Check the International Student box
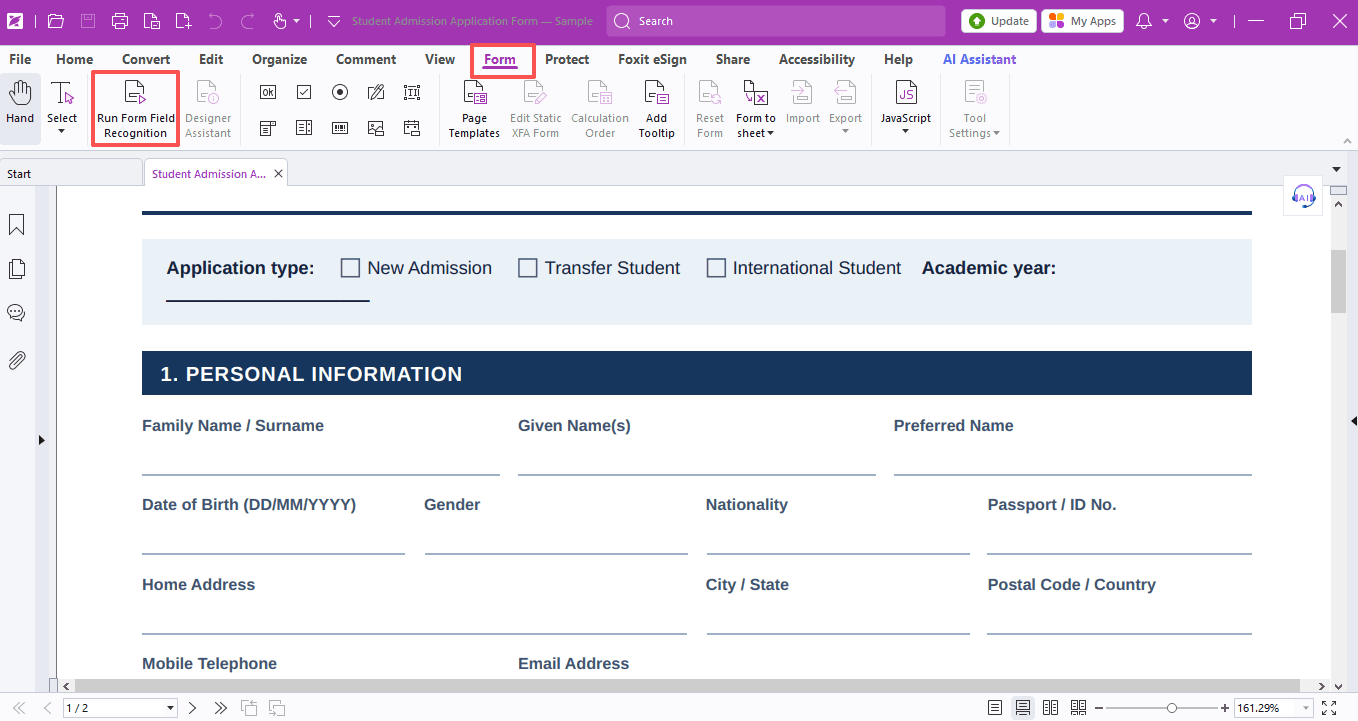Image resolution: width=1358 pixels, height=721 pixels. click(716, 268)
